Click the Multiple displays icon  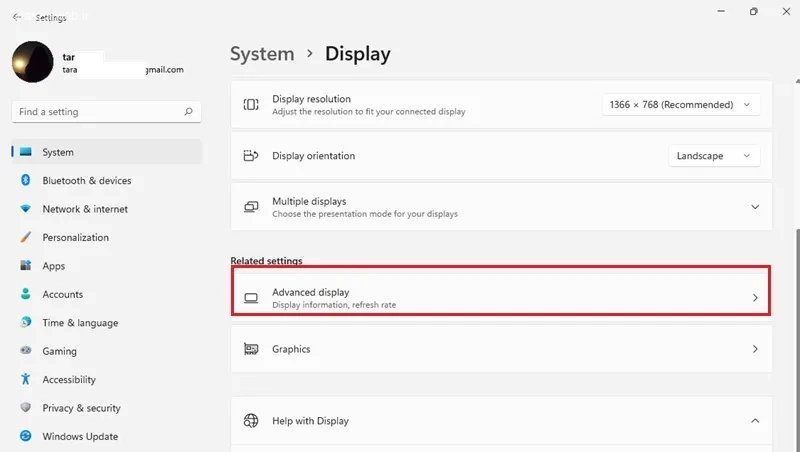click(251, 207)
